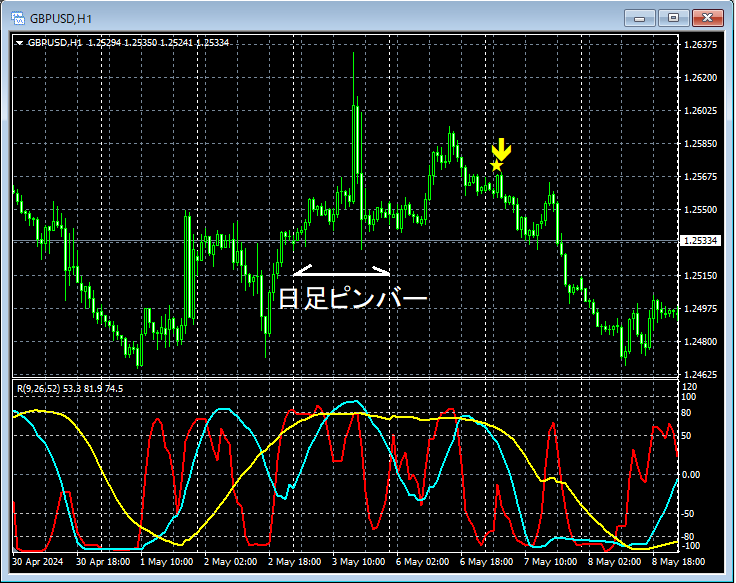
Task: Click the 30 Apr 2024 time label
Action: pos(38,562)
